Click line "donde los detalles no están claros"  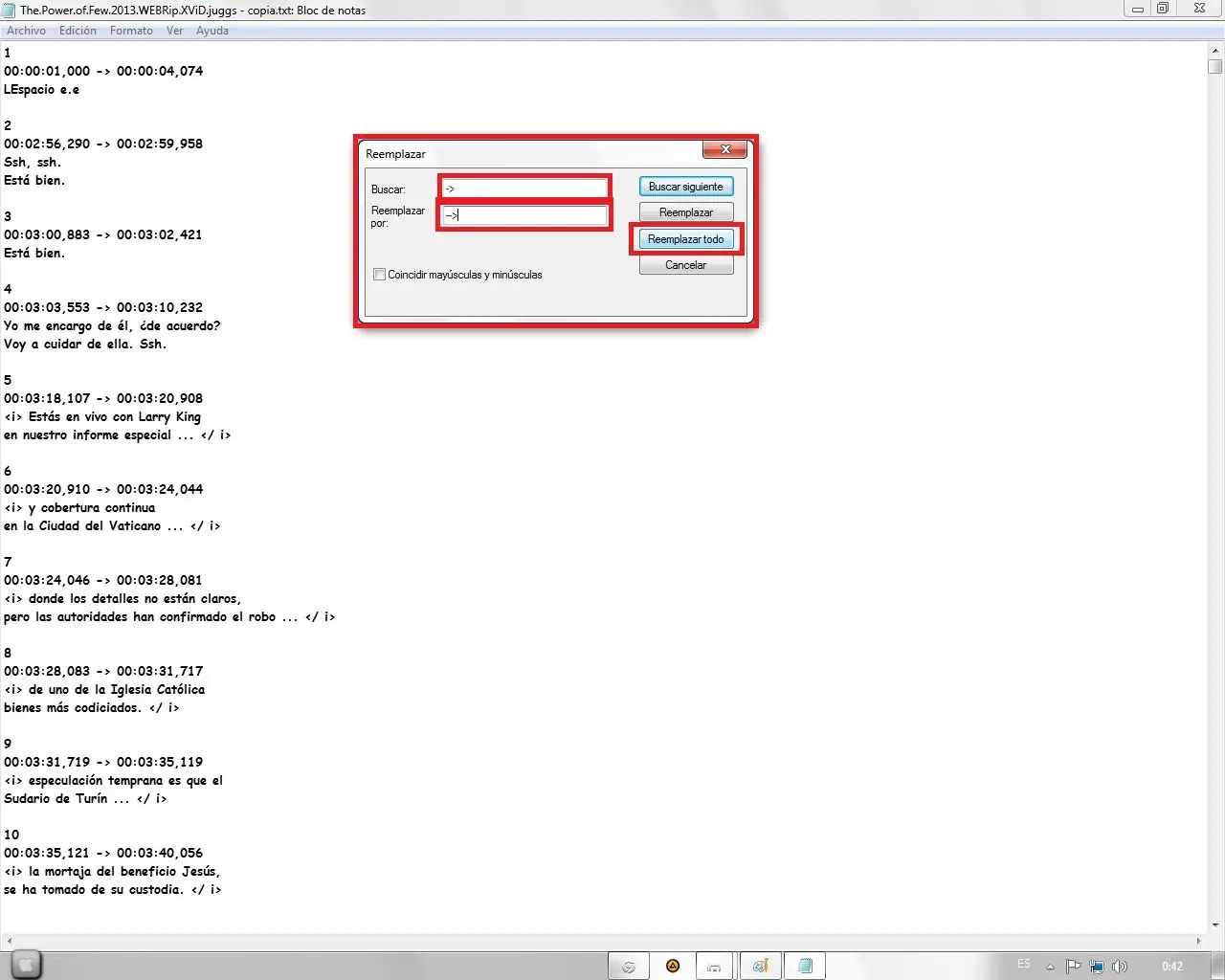tap(122, 598)
